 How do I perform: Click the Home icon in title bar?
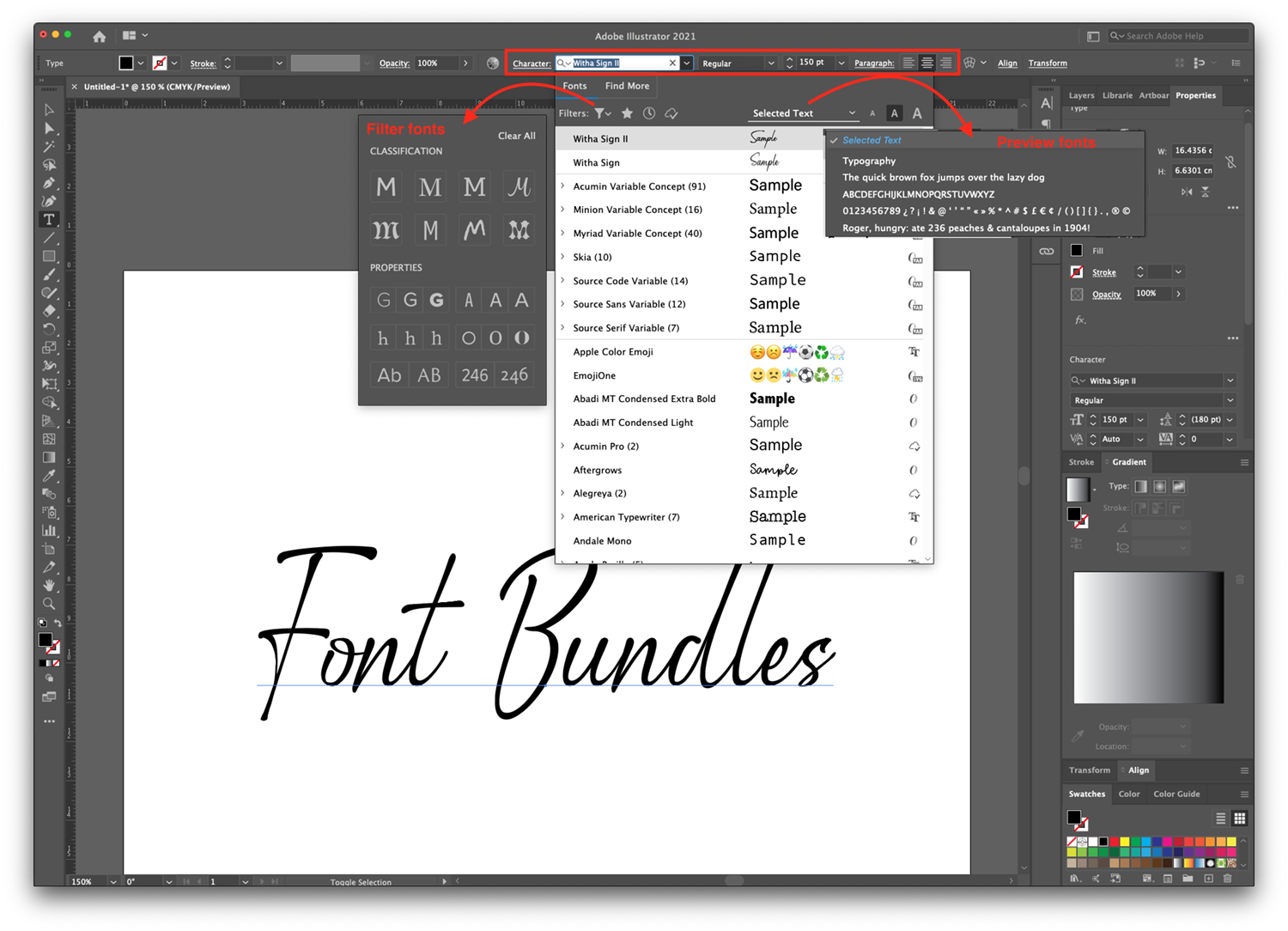[100, 36]
